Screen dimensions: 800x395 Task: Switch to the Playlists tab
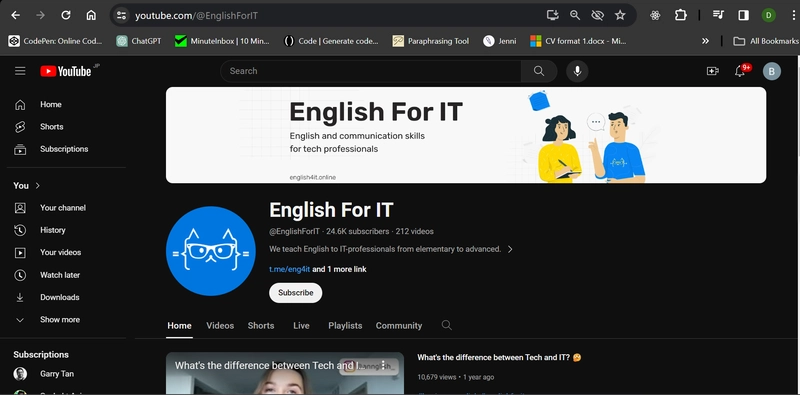[x=345, y=326]
